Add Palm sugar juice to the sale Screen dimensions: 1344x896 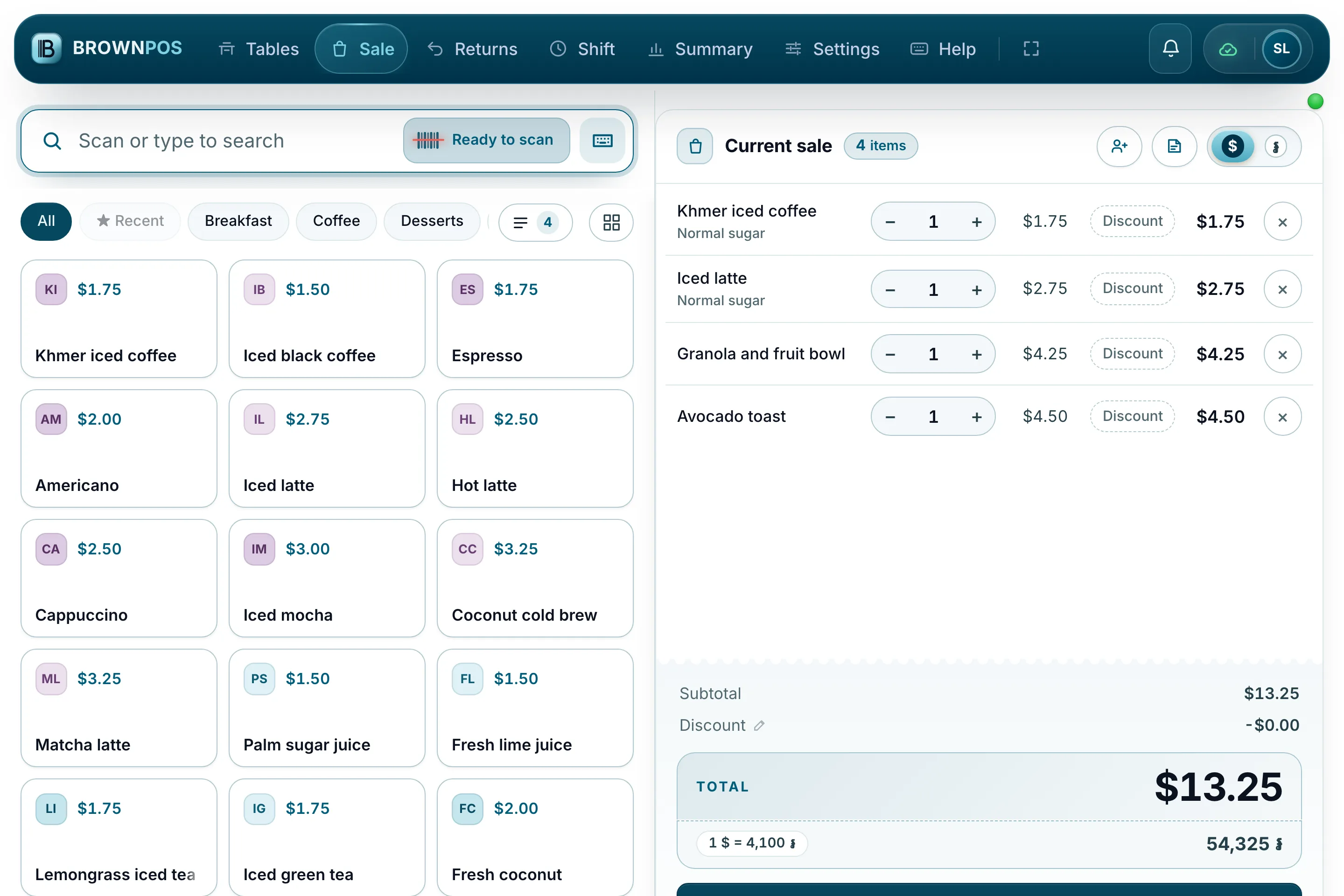tap(327, 708)
